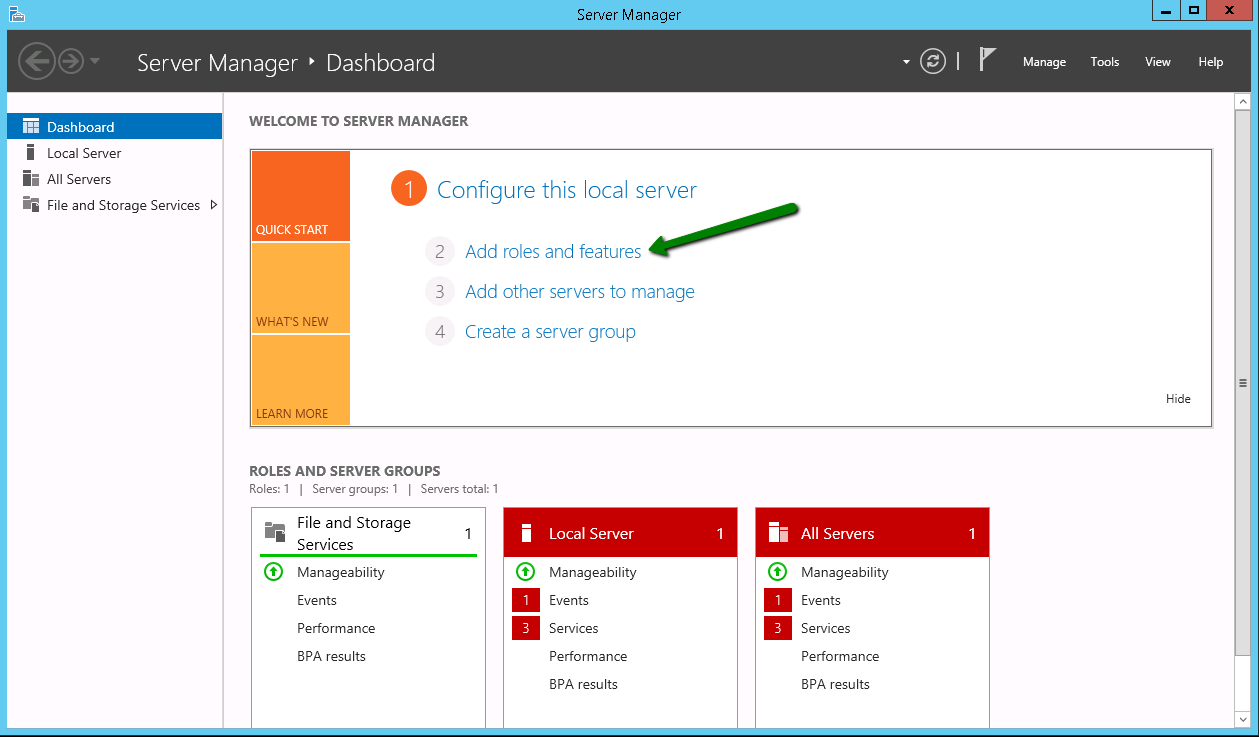Click the scrollbar up arrow
Viewport: 1259px width, 737px height.
click(x=1243, y=102)
